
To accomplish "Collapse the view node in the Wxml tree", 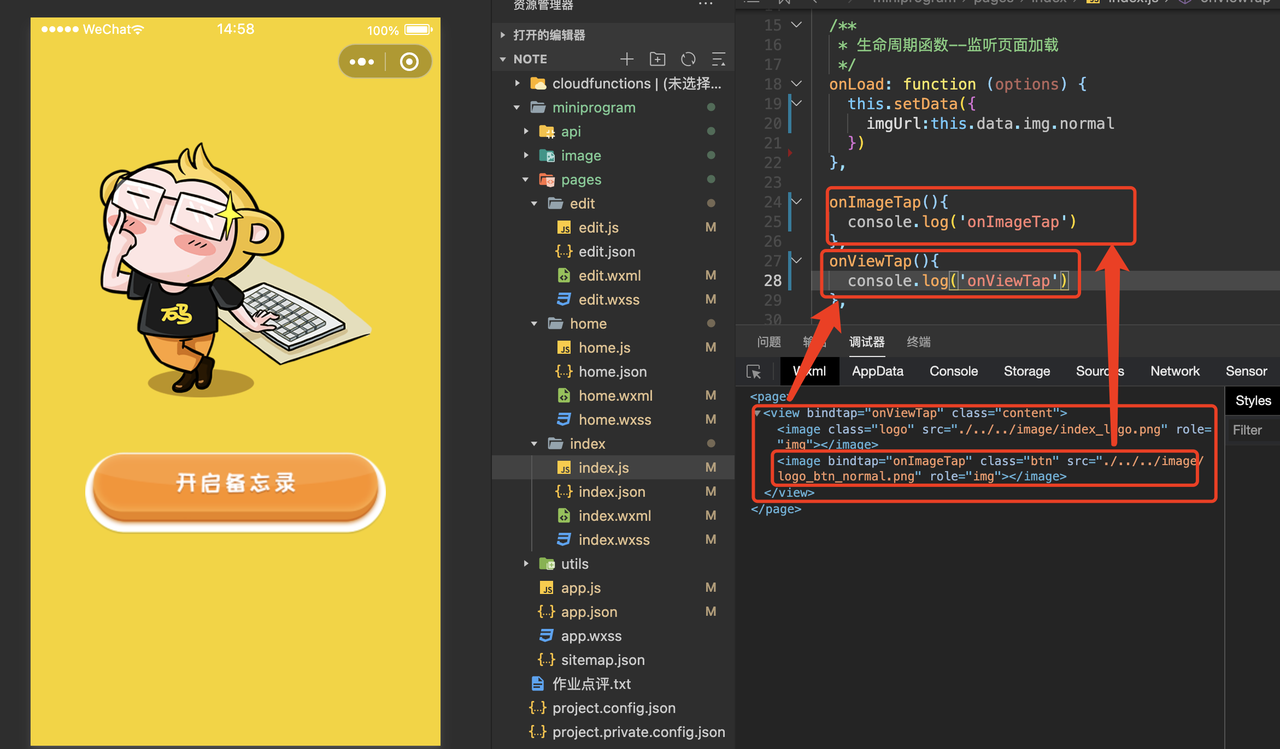I will pos(758,413).
